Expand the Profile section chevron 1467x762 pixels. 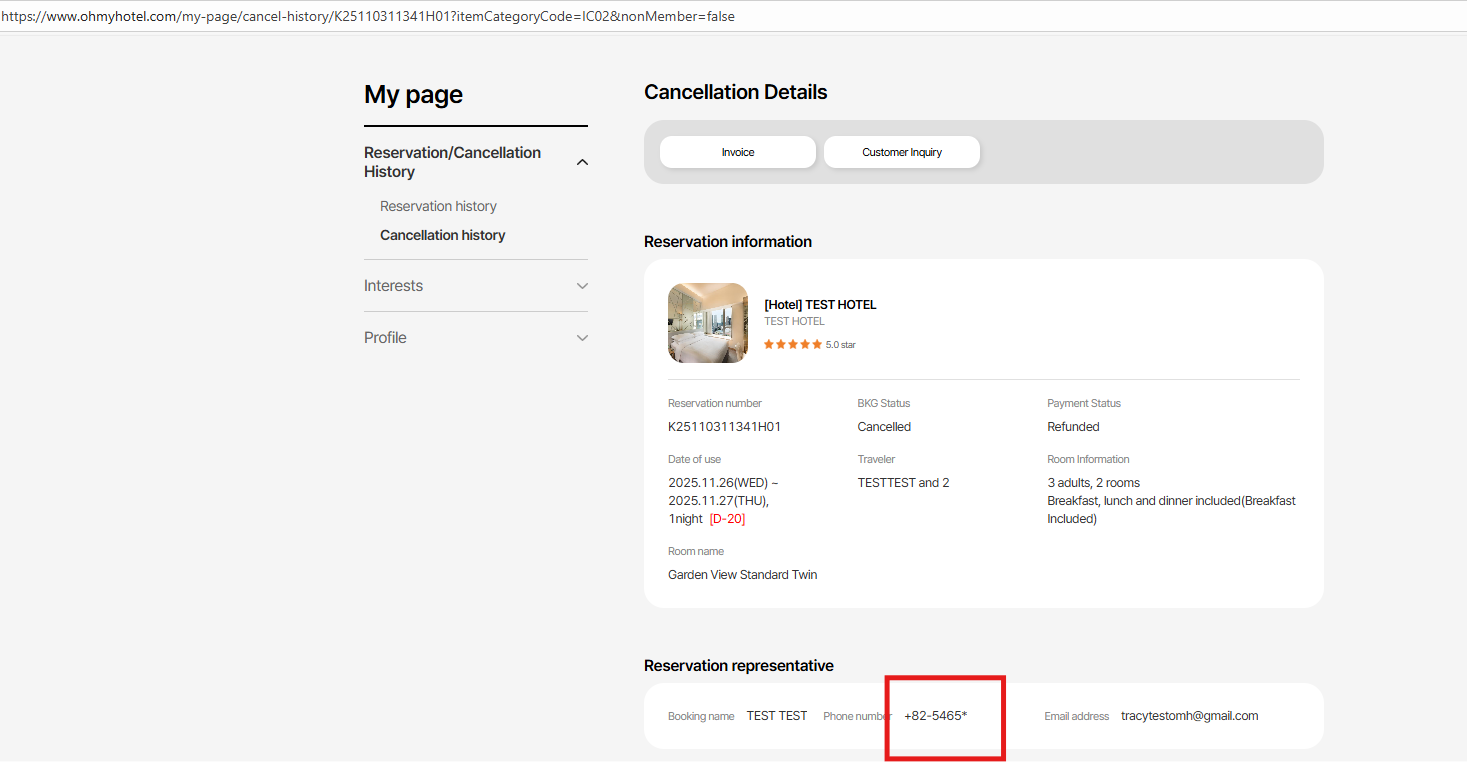pos(583,338)
